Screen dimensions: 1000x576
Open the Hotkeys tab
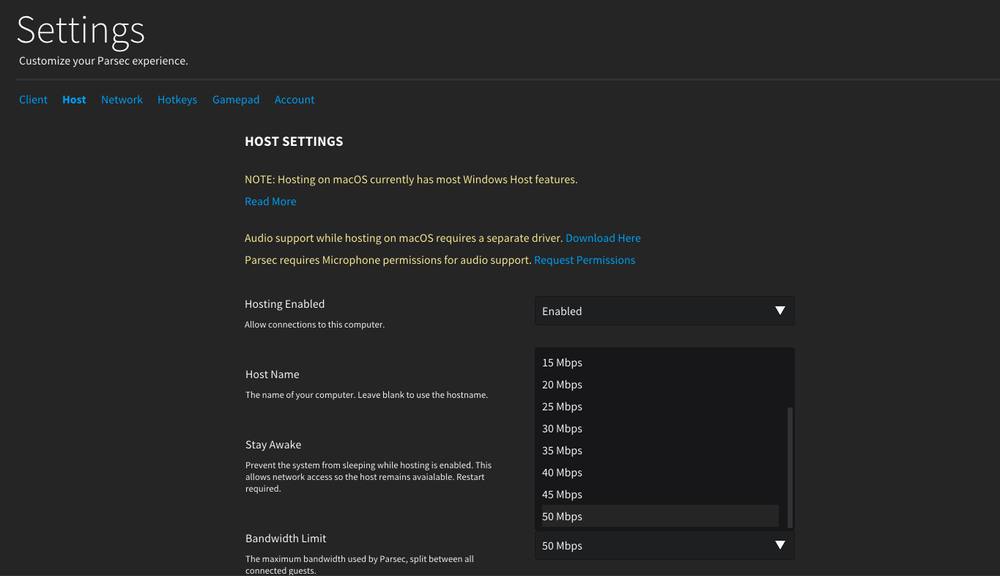[x=177, y=100]
